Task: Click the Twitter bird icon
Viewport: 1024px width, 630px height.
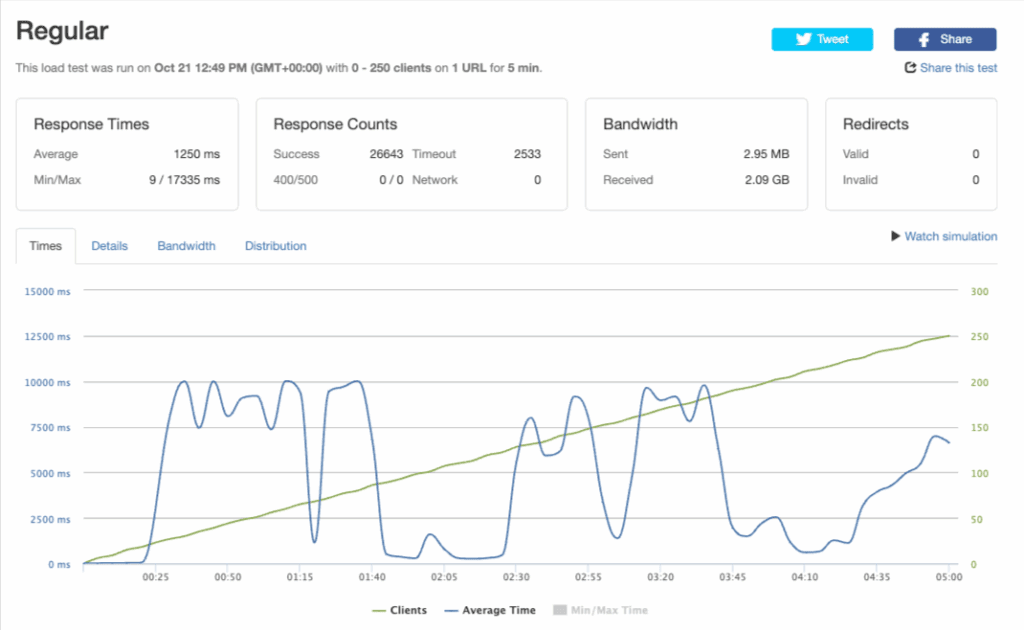Action: (x=803, y=39)
